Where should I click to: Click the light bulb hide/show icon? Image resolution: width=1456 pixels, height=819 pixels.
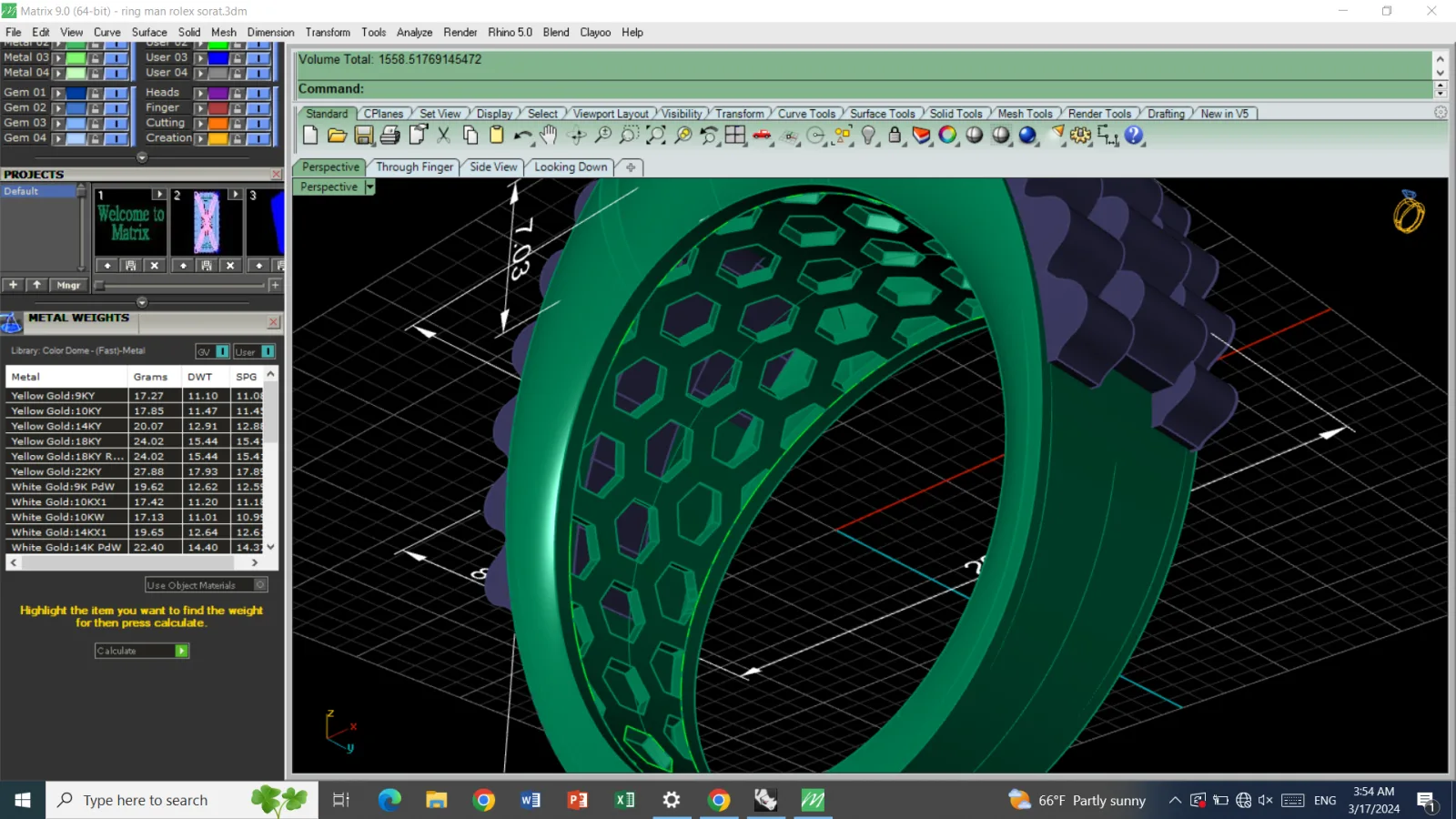pos(869,136)
